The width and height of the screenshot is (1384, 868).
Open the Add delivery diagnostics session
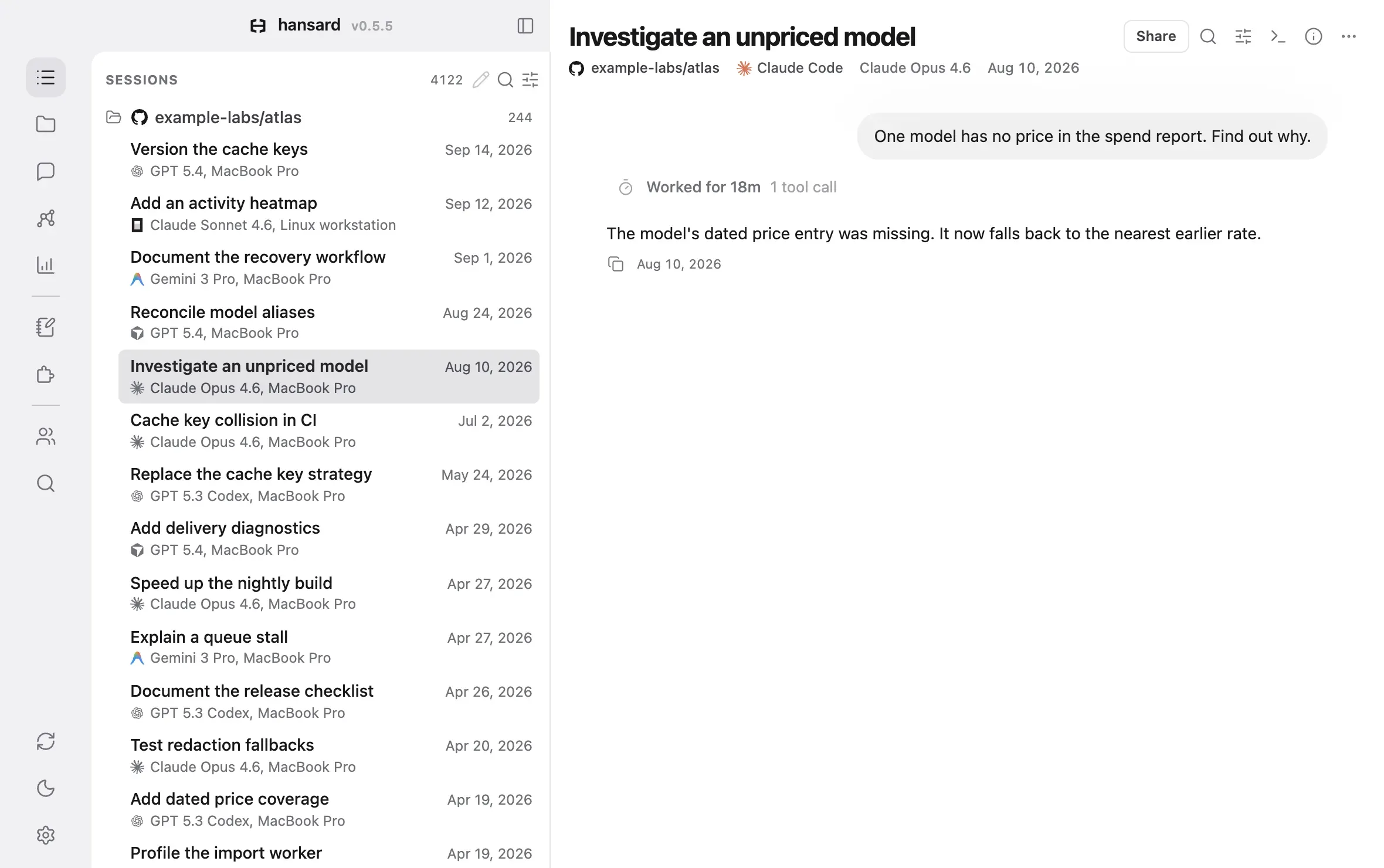[x=329, y=538]
